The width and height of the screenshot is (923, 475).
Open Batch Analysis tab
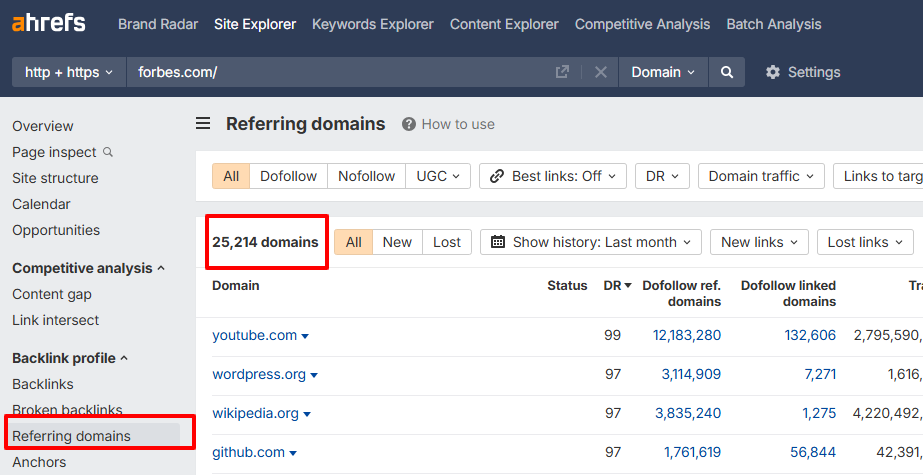773,24
